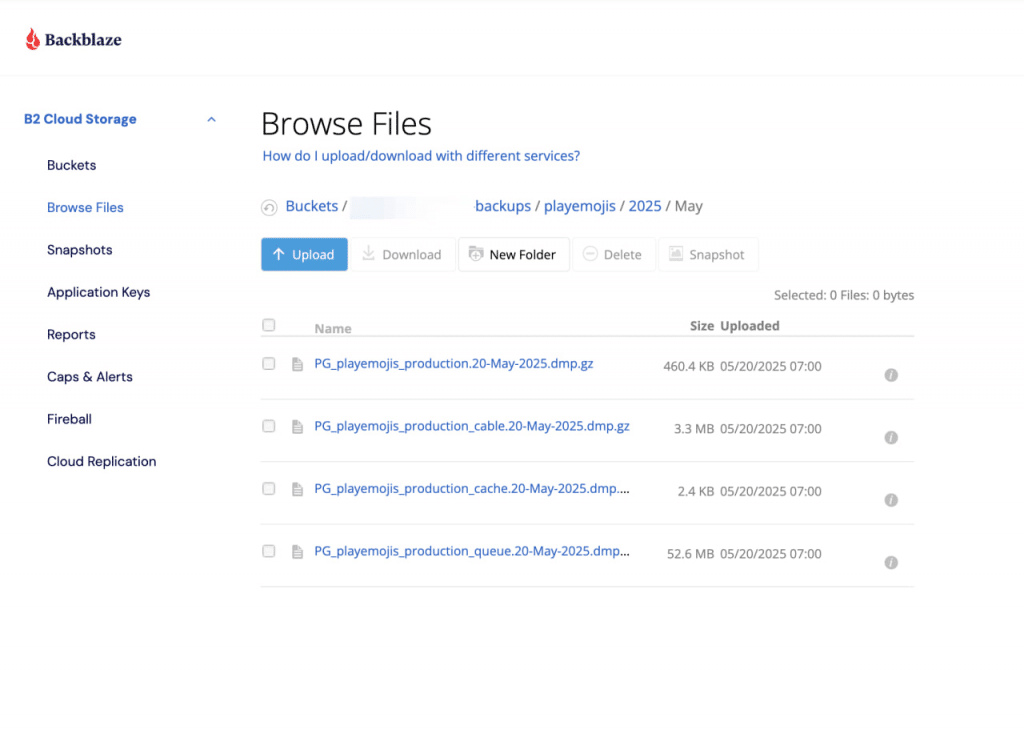Check the production_cache file checkbox

pyautogui.click(x=268, y=488)
